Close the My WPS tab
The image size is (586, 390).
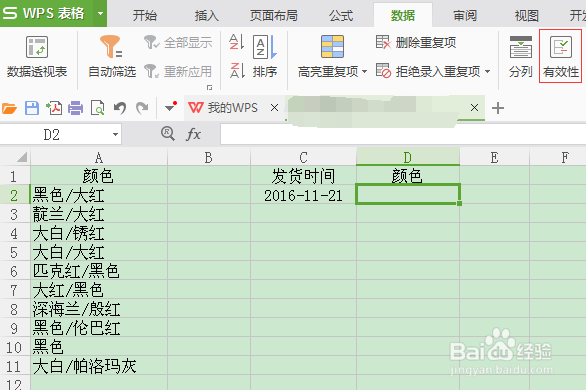pos(274,108)
